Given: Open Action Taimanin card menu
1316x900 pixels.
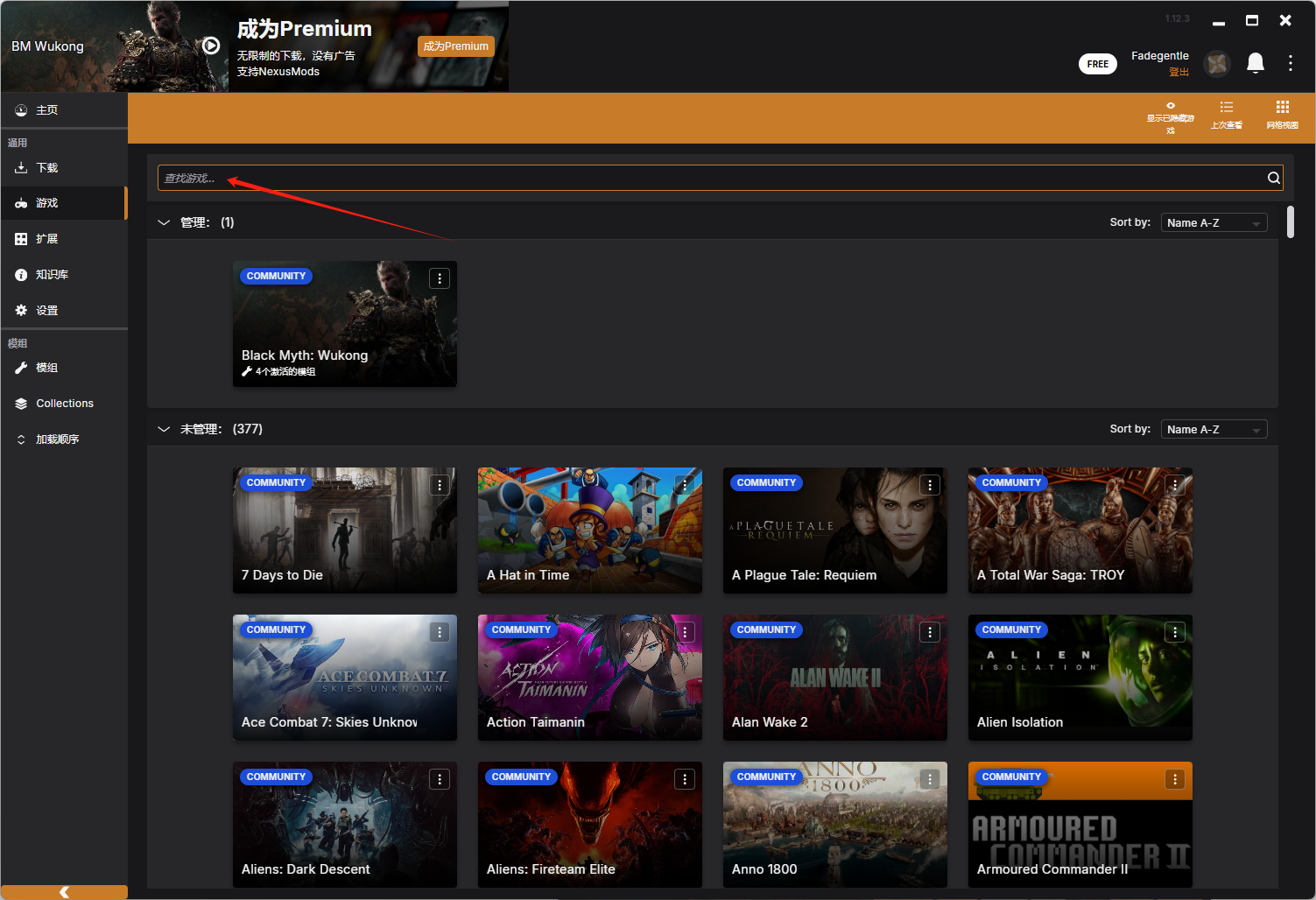Looking at the screenshot, I should [x=685, y=632].
